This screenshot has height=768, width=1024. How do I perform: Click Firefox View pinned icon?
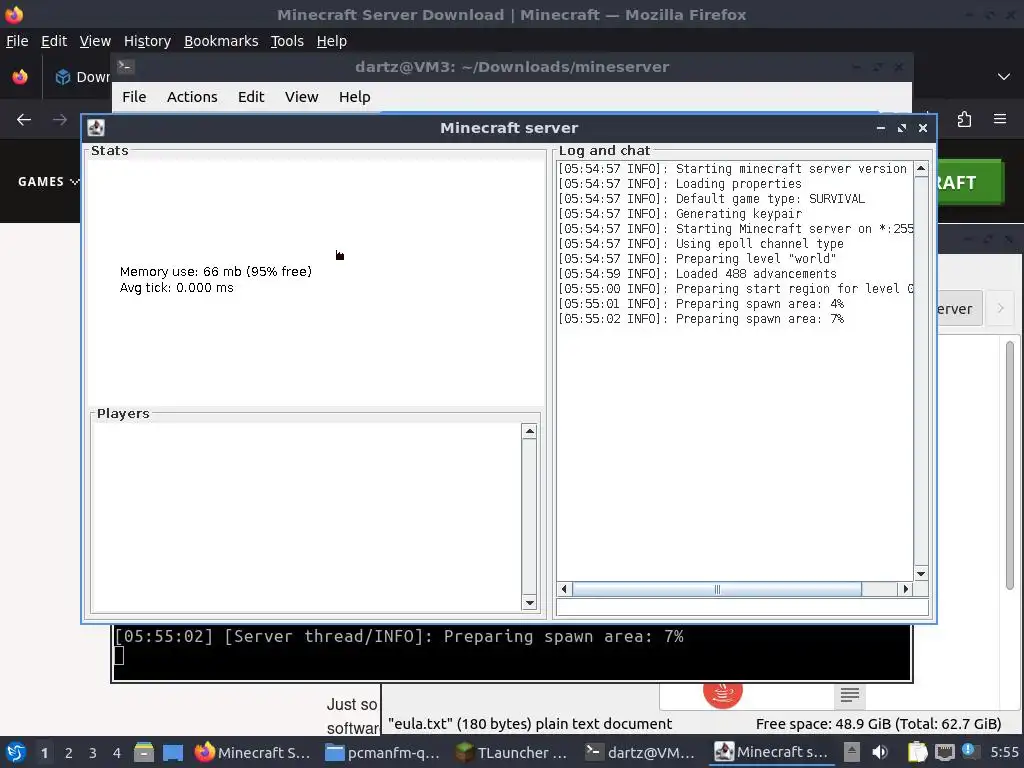20,76
